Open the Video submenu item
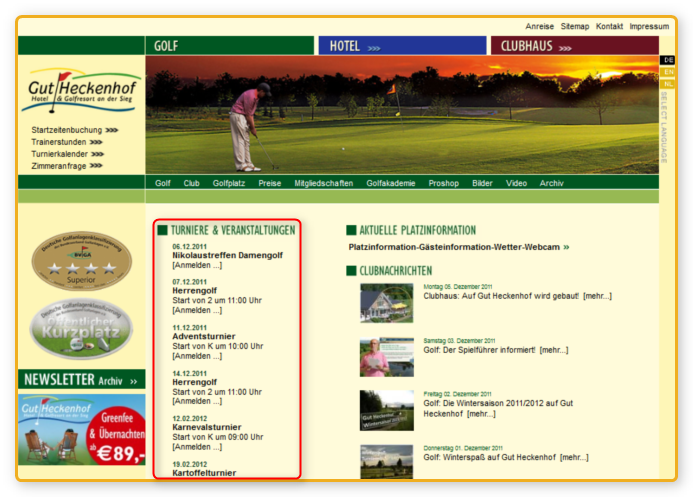The height and width of the screenshot is (497, 693). 516,183
